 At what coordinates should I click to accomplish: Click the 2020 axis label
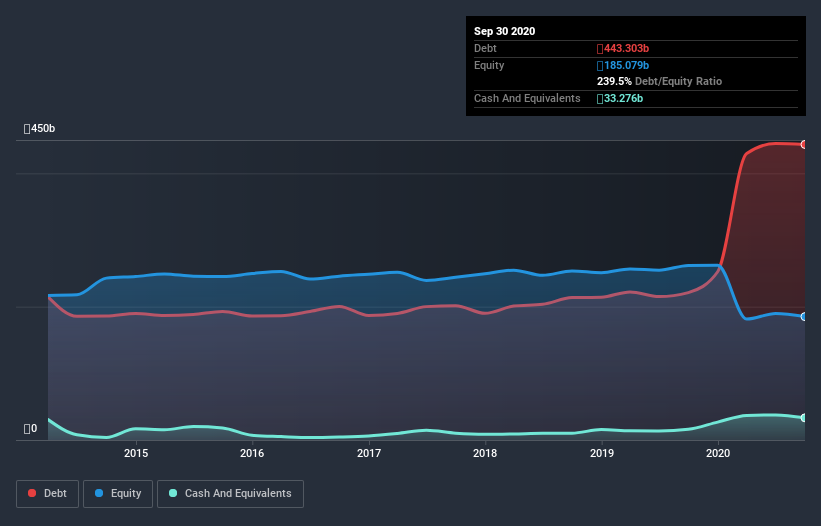[x=718, y=453]
